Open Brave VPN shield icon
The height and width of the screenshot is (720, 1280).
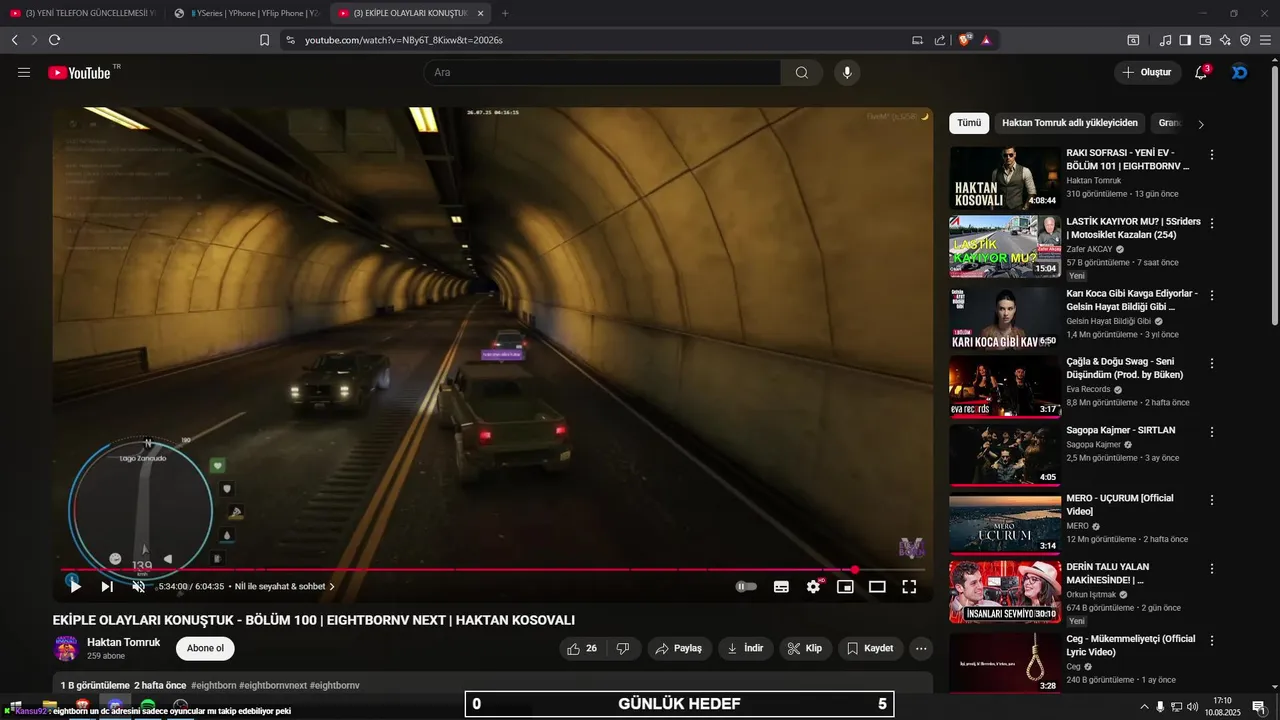[x=1245, y=40]
